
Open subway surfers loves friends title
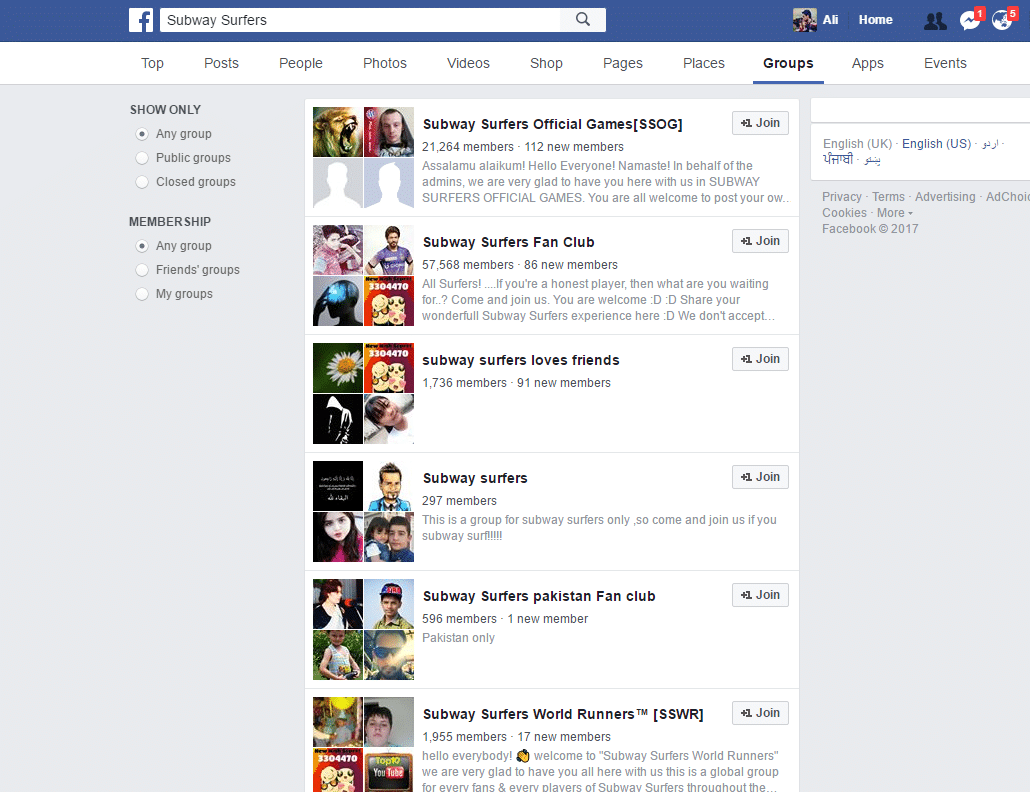pos(521,360)
